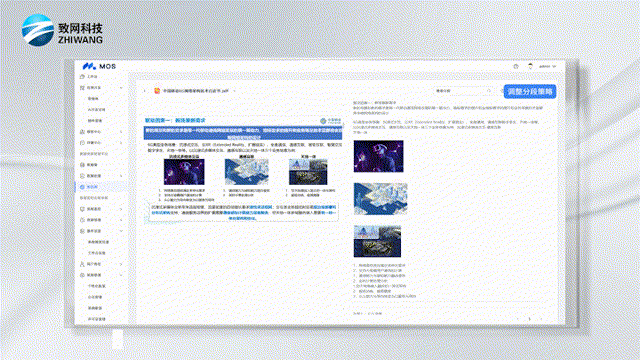Viewport: 640px width, 360px height.
Task: Open the admin account dropdown
Action: [x=547, y=66]
